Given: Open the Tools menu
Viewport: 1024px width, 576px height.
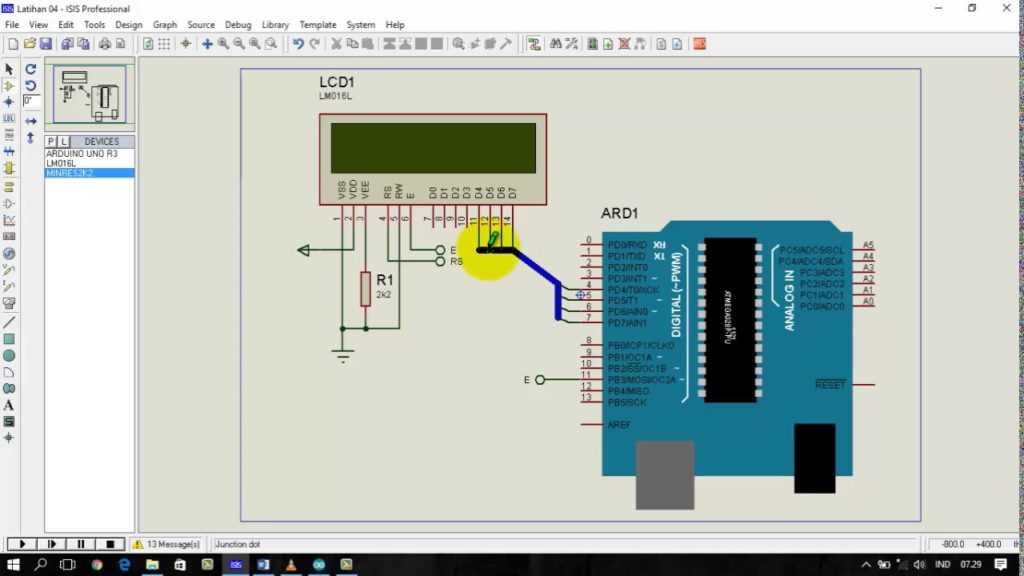Looking at the screenshot, I should (x=94, y=25).
